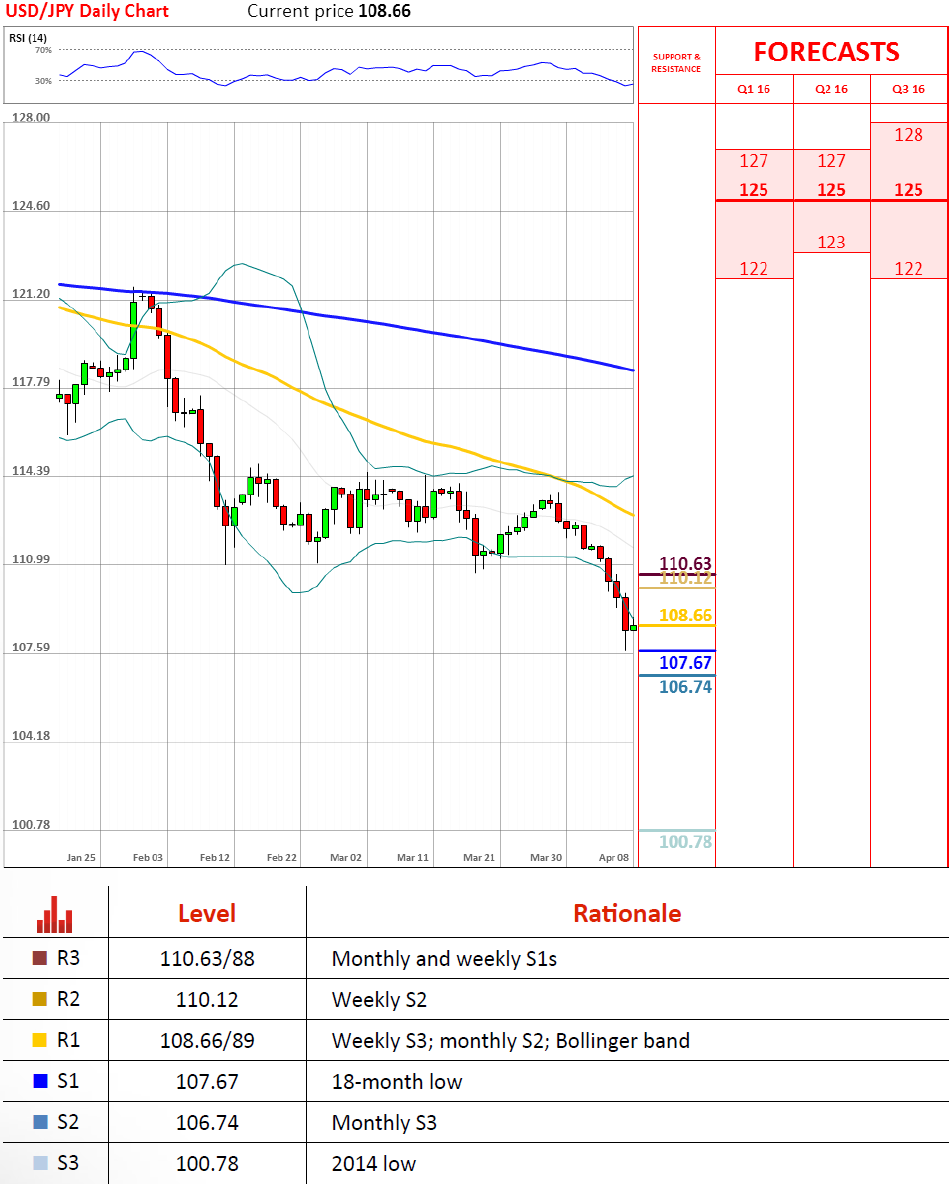Viewport: 952px width, 1184px height.
Task: Click the 123 forecast in Q2 16
Action: coord(831,242)
